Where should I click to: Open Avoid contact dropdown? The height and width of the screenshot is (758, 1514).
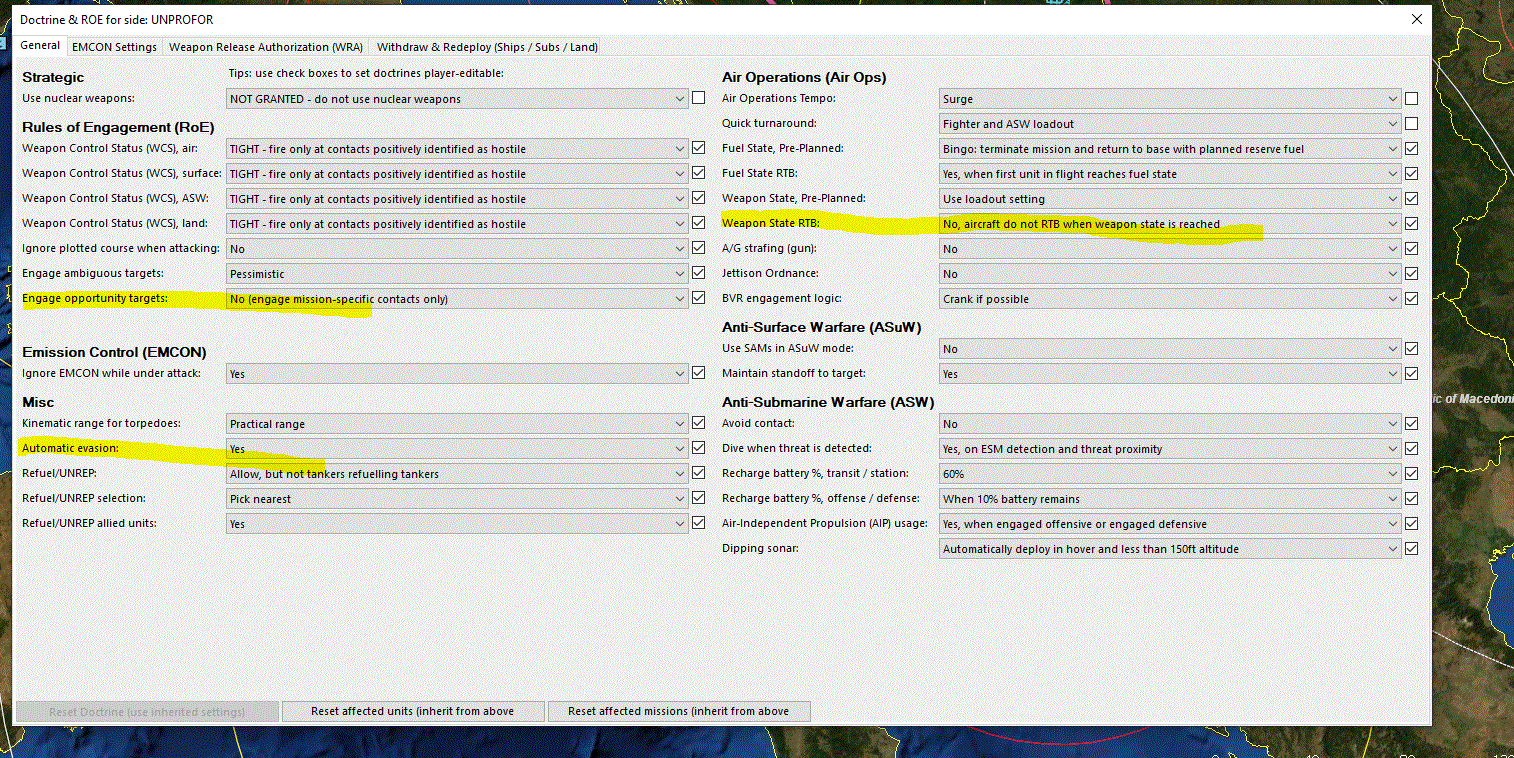1170,424
